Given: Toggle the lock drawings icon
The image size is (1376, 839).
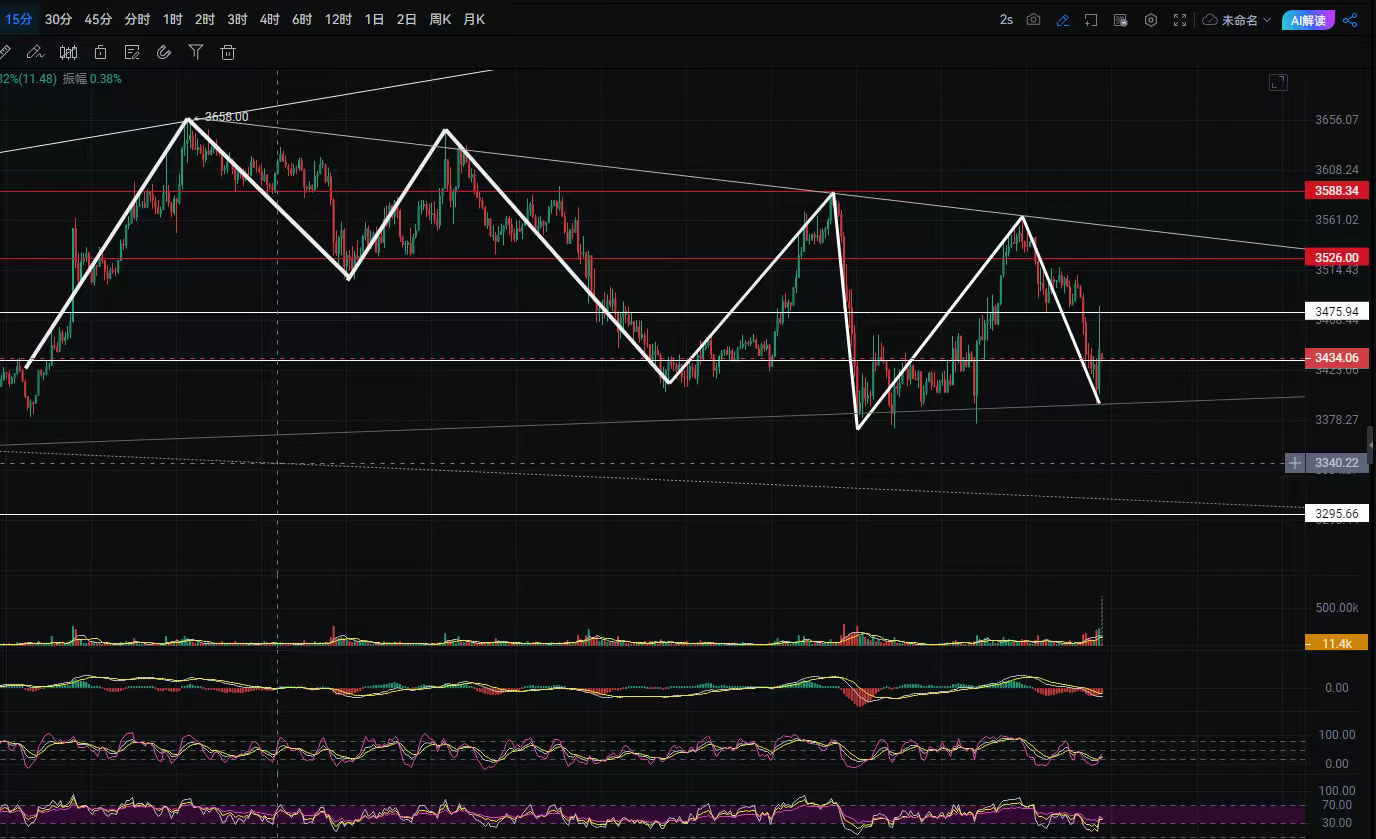Looking at the screenshot, I should click(x=100, y=53).
